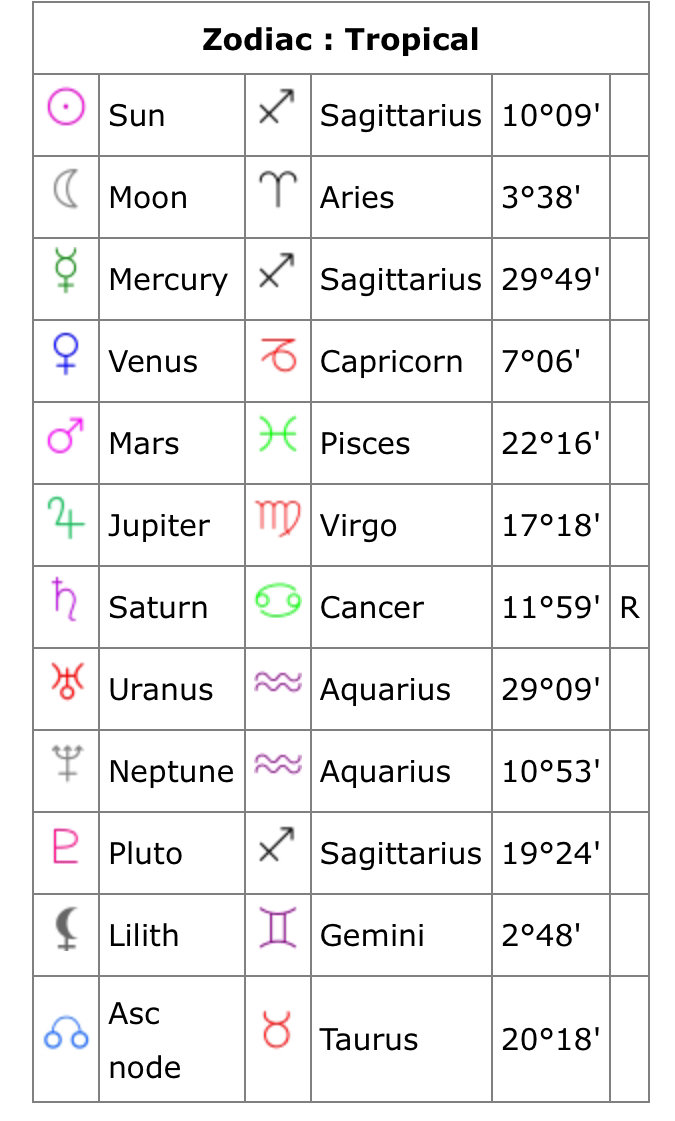
Task: Click the red Taurus sign icon
Action: pos(277,1030)
